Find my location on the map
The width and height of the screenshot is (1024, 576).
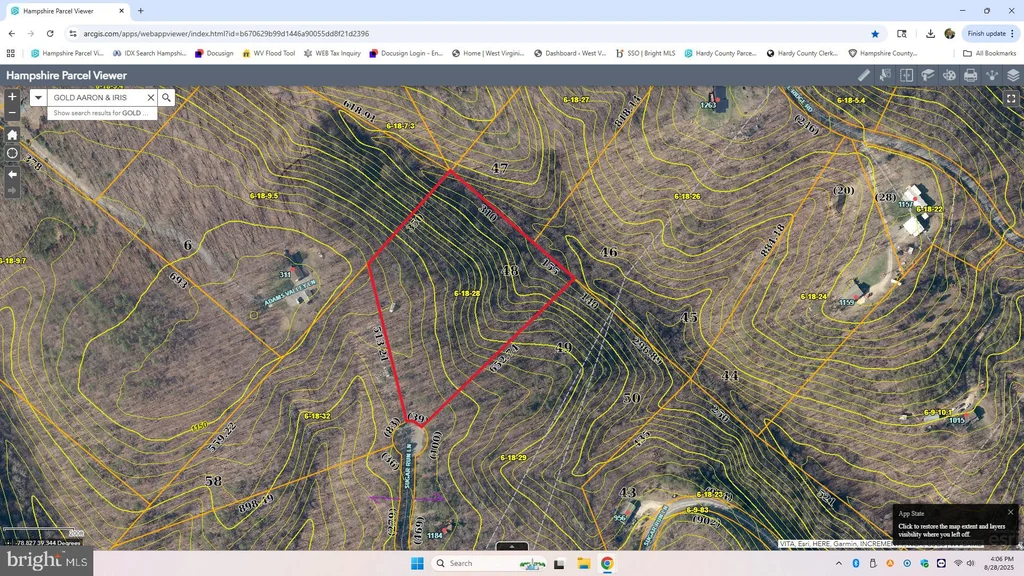coord(12,153)
